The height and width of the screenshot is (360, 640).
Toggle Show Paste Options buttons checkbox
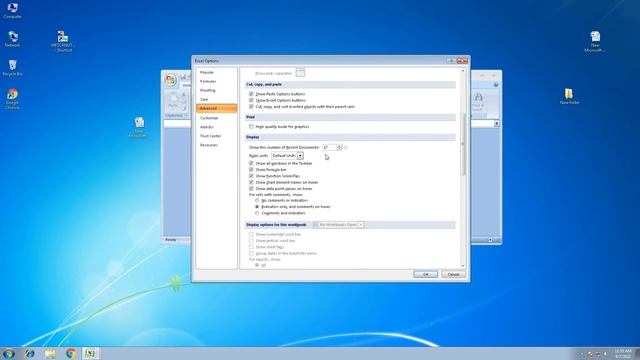251,94
